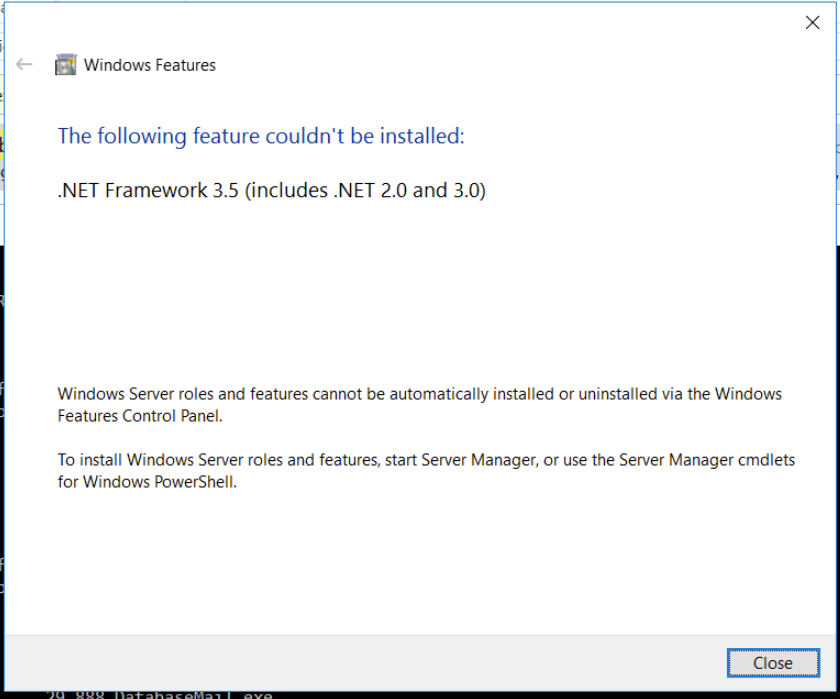
Task: Go back using the back arrow
Action: pyautogui.click(x=24, y=65)
